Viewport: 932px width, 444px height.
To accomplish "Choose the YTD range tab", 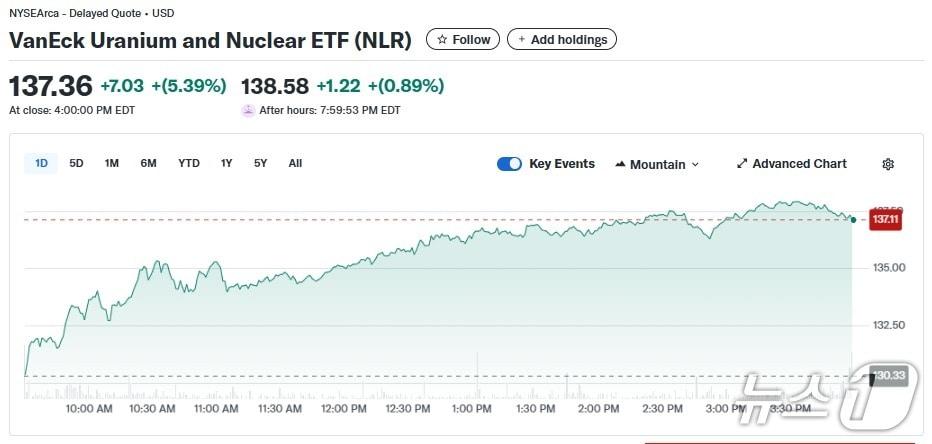I will click(189, 163).
